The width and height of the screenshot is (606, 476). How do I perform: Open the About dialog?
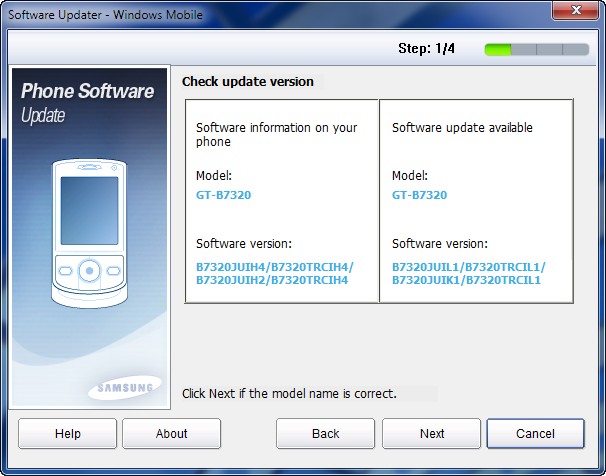point(172,434)
